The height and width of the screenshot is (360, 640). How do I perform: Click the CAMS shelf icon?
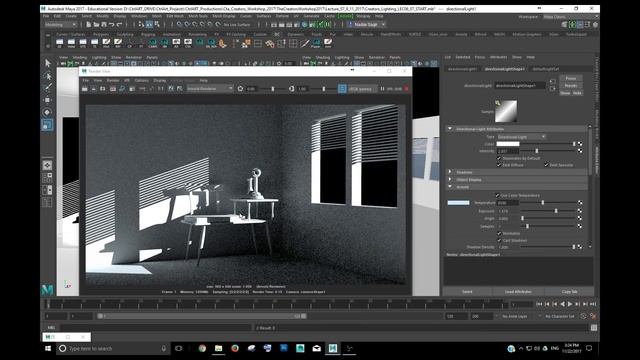153,43
